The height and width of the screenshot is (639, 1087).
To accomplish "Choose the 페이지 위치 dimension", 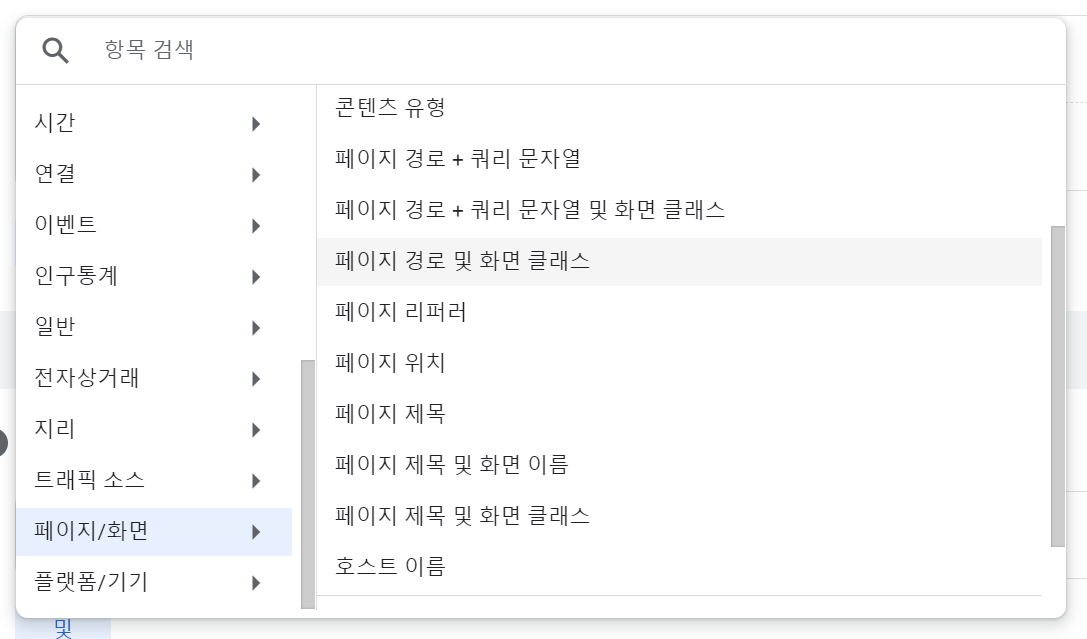I will coord(390,362).
